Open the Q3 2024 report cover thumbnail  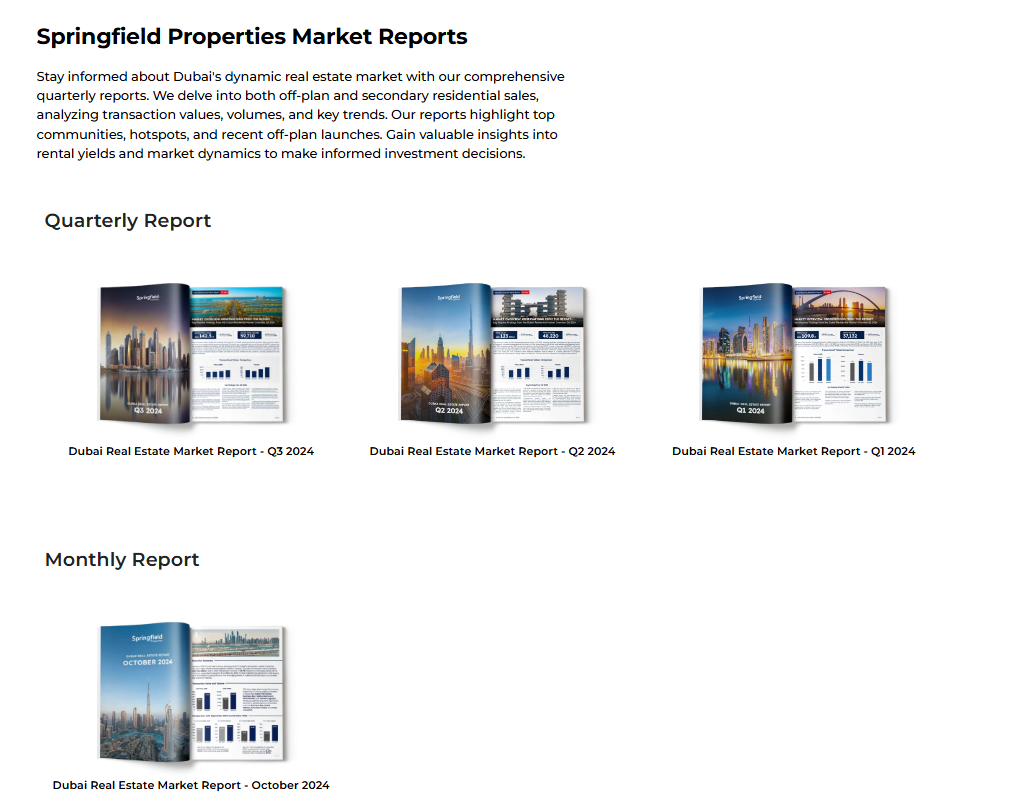(x=143, y=353)
